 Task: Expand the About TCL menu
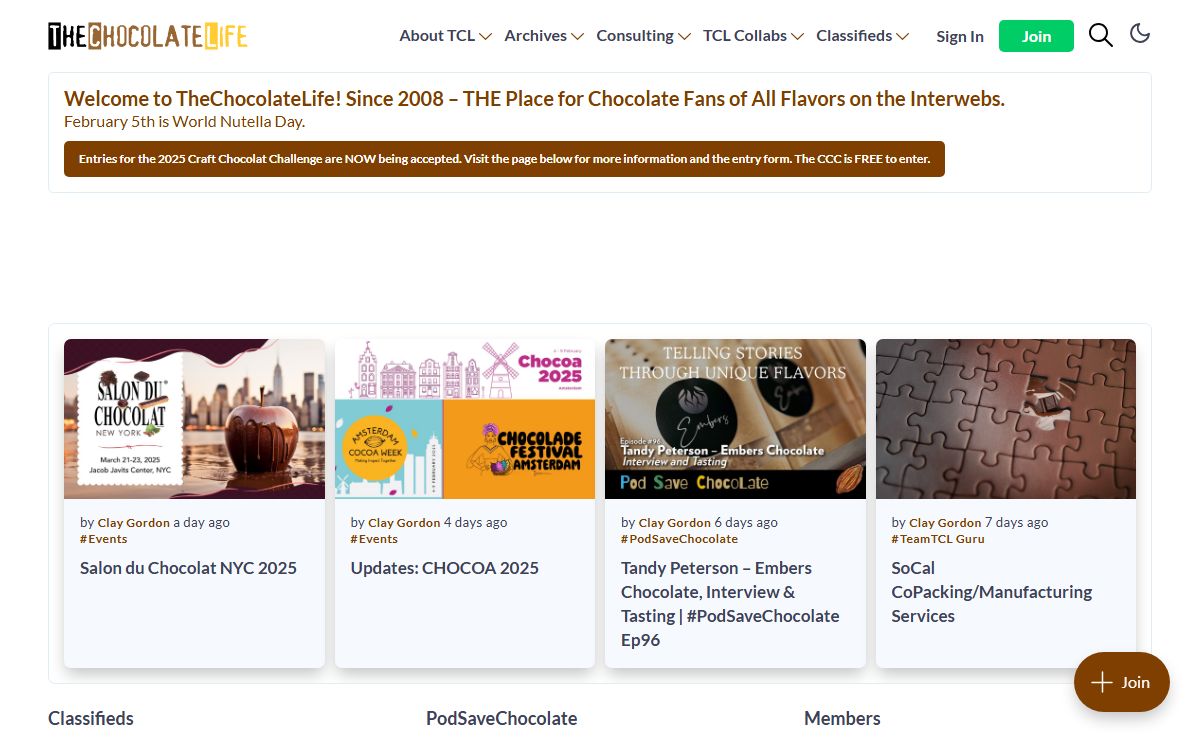(x=445, y=36)
